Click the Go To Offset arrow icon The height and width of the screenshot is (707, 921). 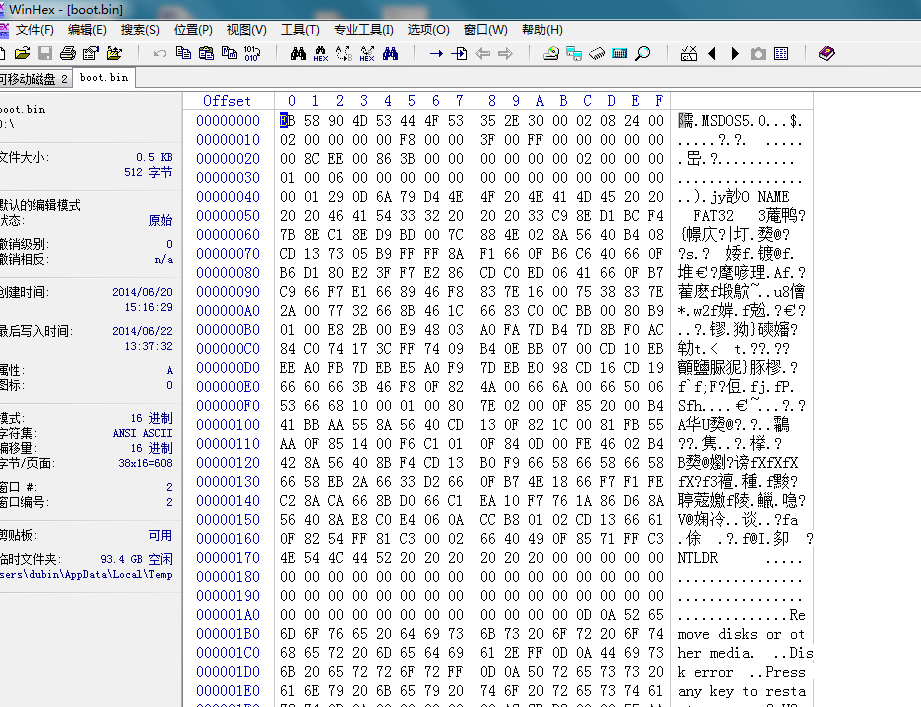coord(436,53)
